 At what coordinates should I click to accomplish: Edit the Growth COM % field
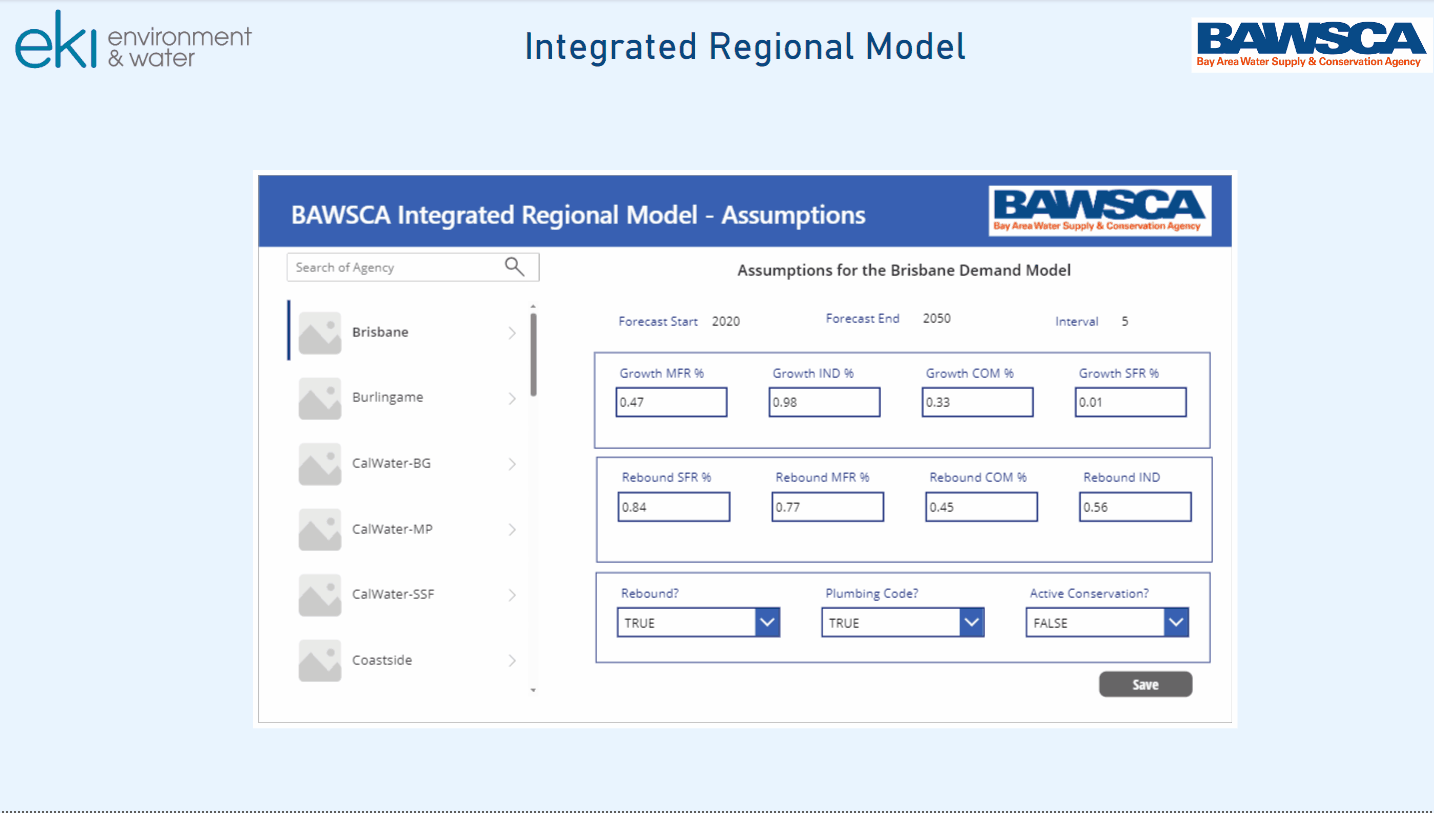[x=977, y=402]
